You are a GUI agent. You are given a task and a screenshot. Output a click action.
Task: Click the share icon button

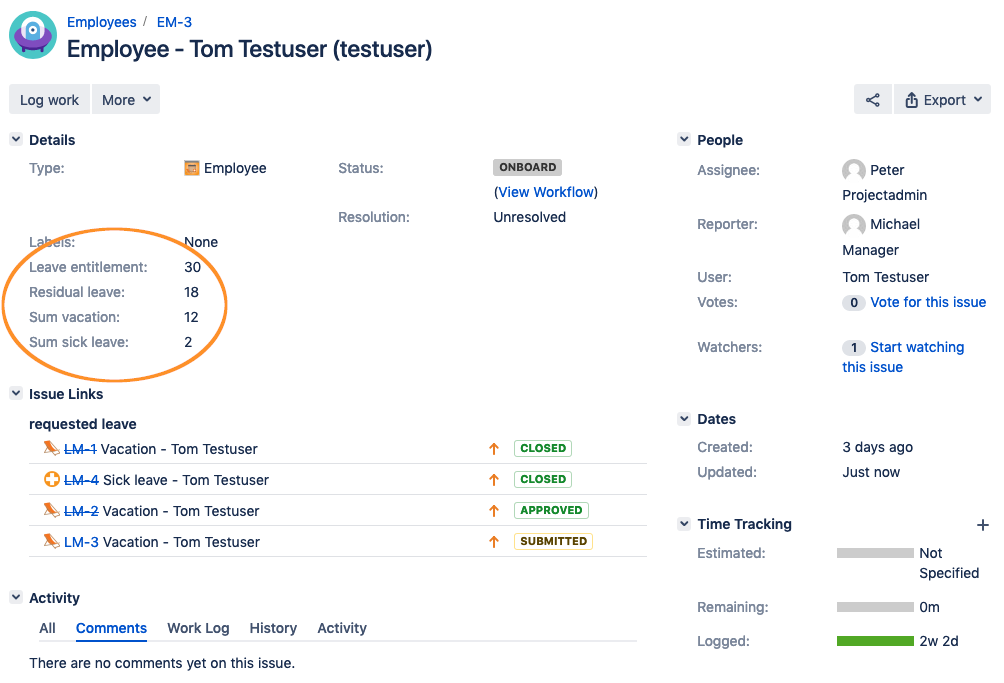[x=872, y=100]
